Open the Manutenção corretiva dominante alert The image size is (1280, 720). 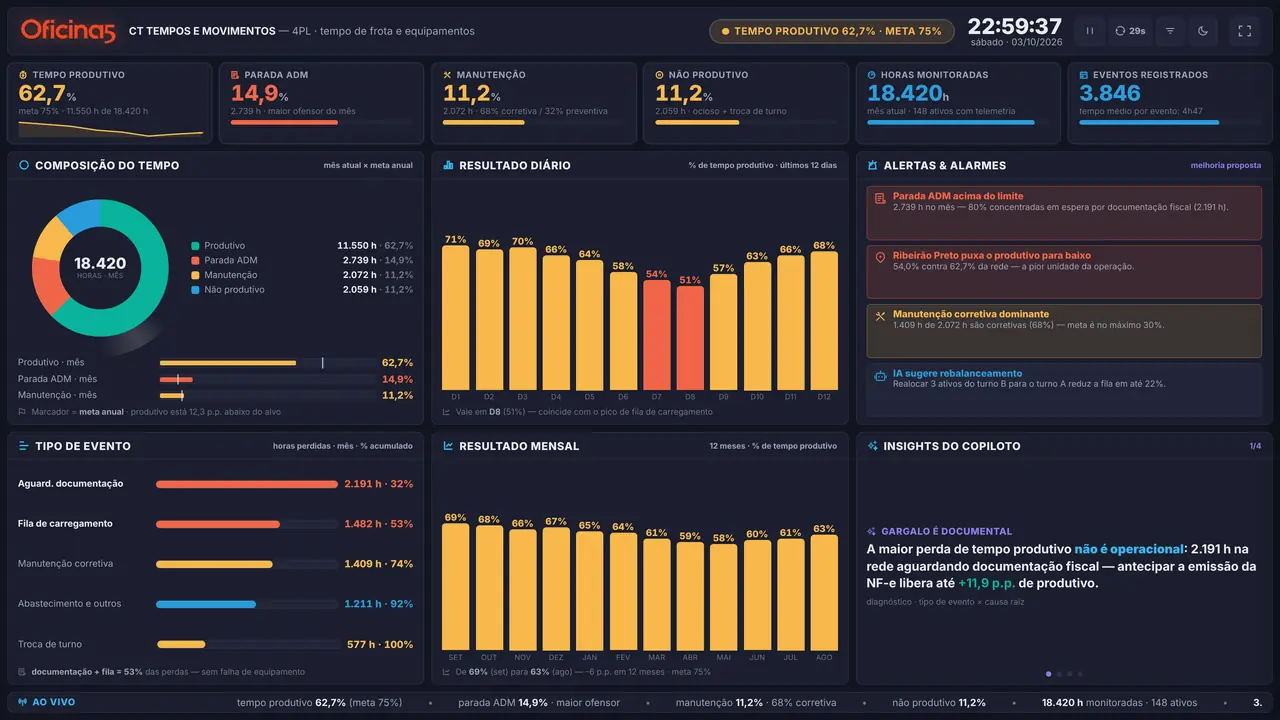pyautogui.click(x=1064, y=331)
